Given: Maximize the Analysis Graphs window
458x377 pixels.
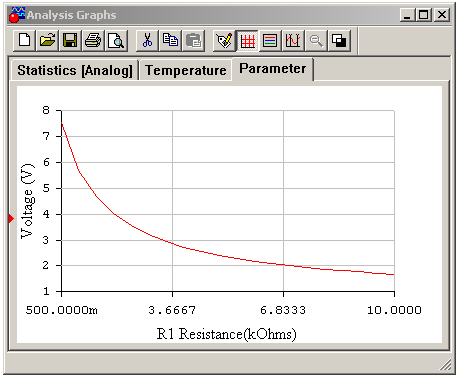Looking at the screenshot, I should 424,15.
